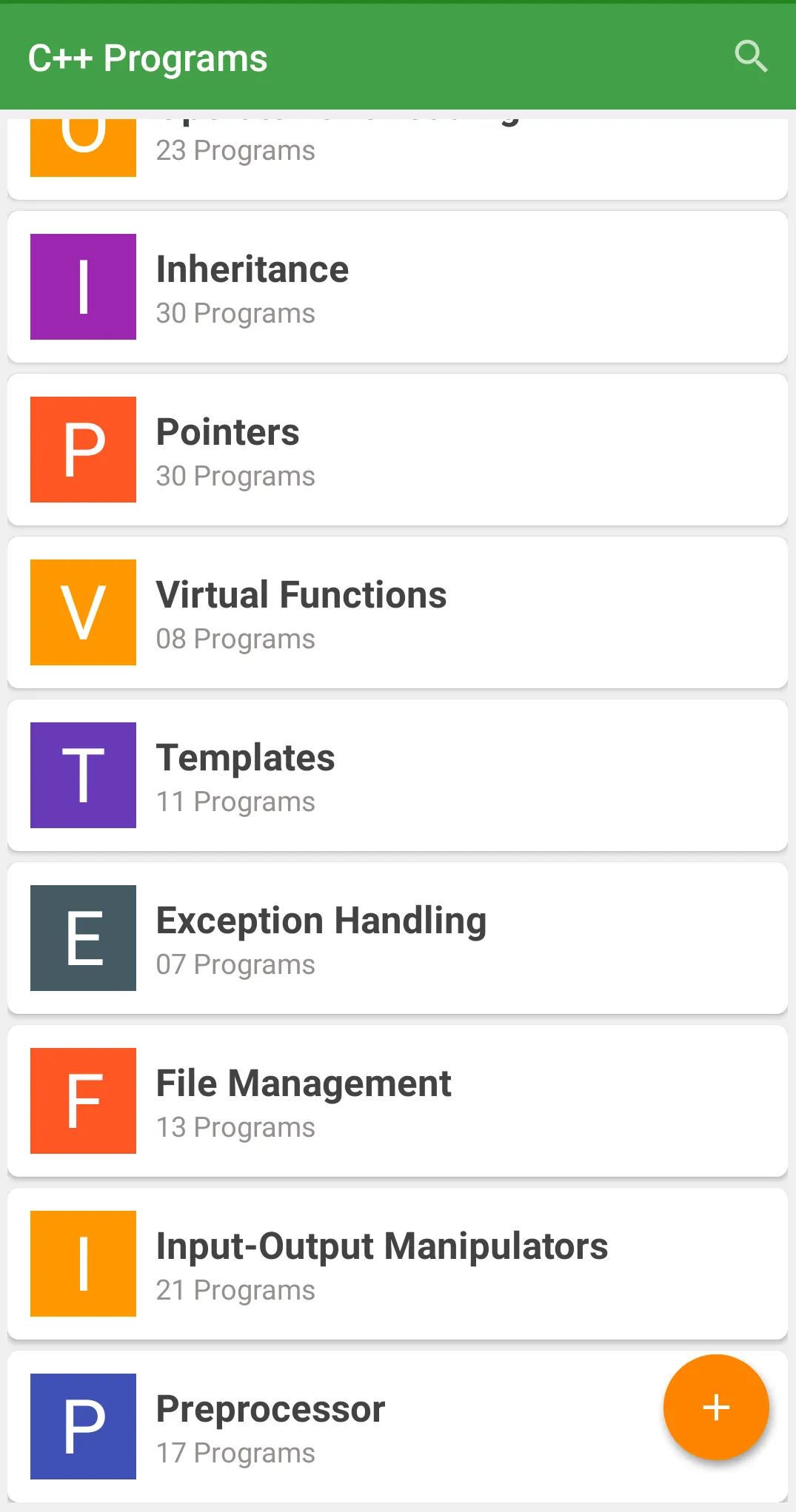Open the Inheritance category
Image resolution: width=796 pixels, height=1512 pixels.
(398, 287)
